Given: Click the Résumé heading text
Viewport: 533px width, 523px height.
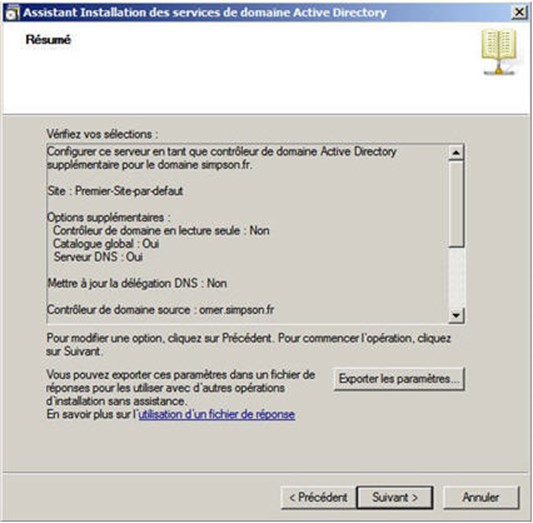Looking at the screenshot, I should [x=48, y=40].
